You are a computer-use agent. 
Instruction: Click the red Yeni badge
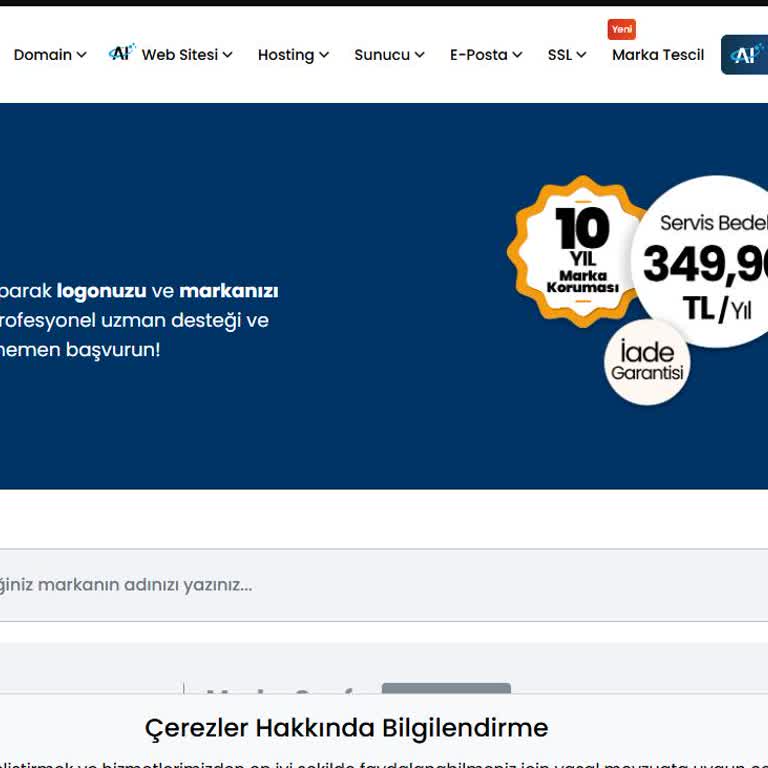coord(622,29)
